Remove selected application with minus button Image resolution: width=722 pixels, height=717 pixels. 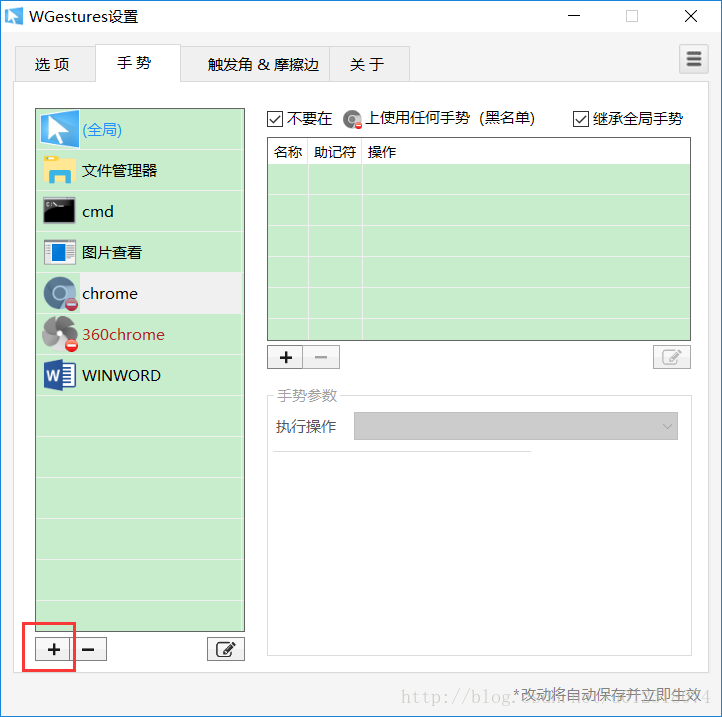88,649
